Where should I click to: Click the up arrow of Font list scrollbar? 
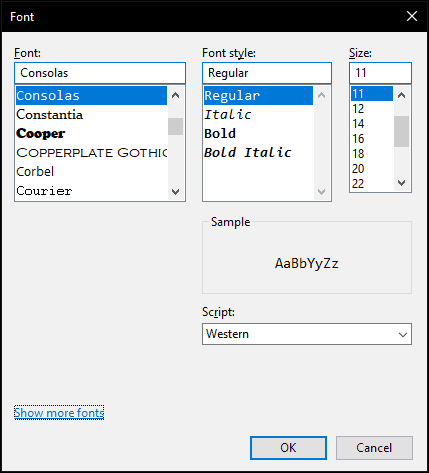(x=175, y=95)
